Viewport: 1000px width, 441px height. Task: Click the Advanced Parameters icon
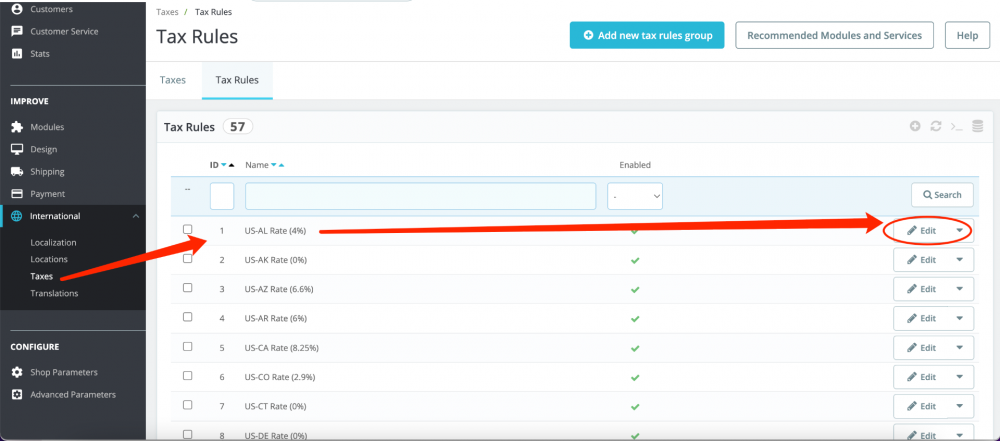pos(17,394)
